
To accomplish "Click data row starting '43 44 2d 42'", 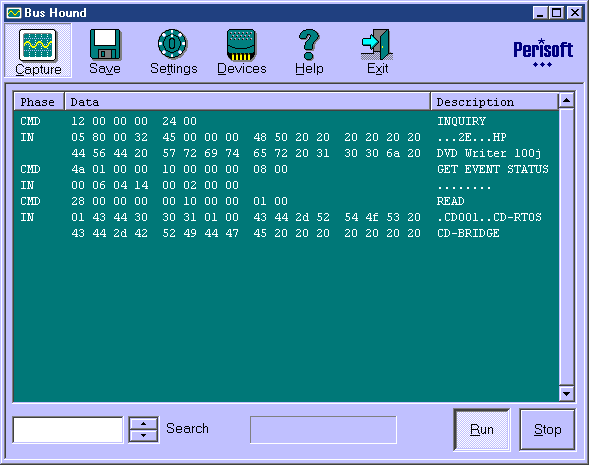I will [x=246, y=233].
